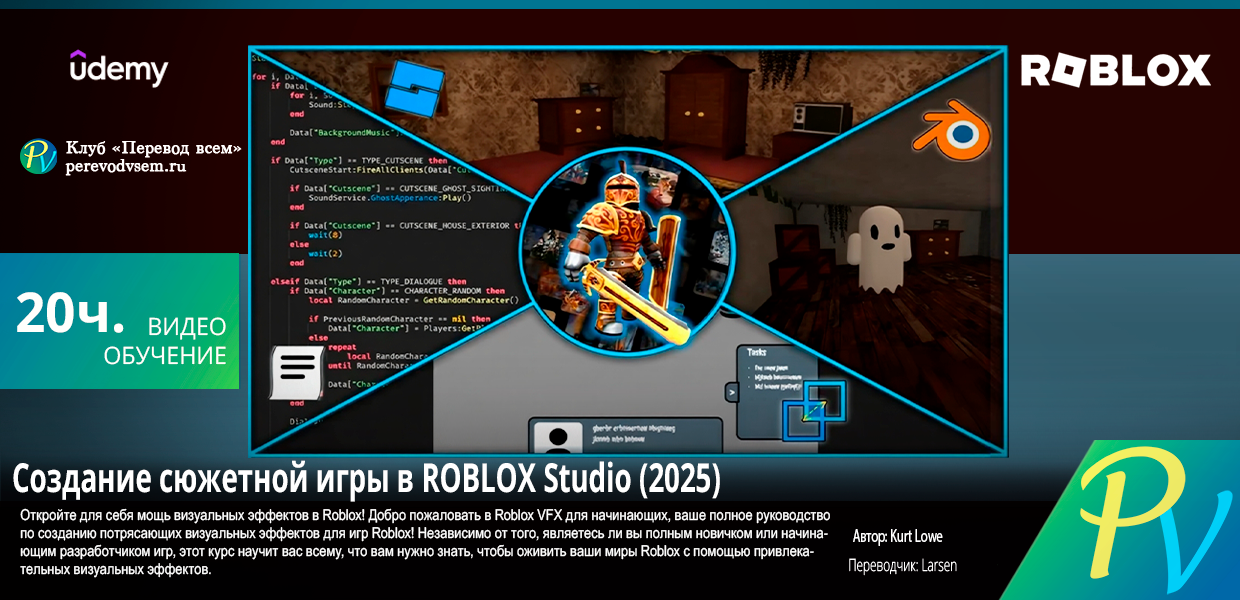
Task: Click the 20ч. duration label
Action: click(x=70, y=315)
